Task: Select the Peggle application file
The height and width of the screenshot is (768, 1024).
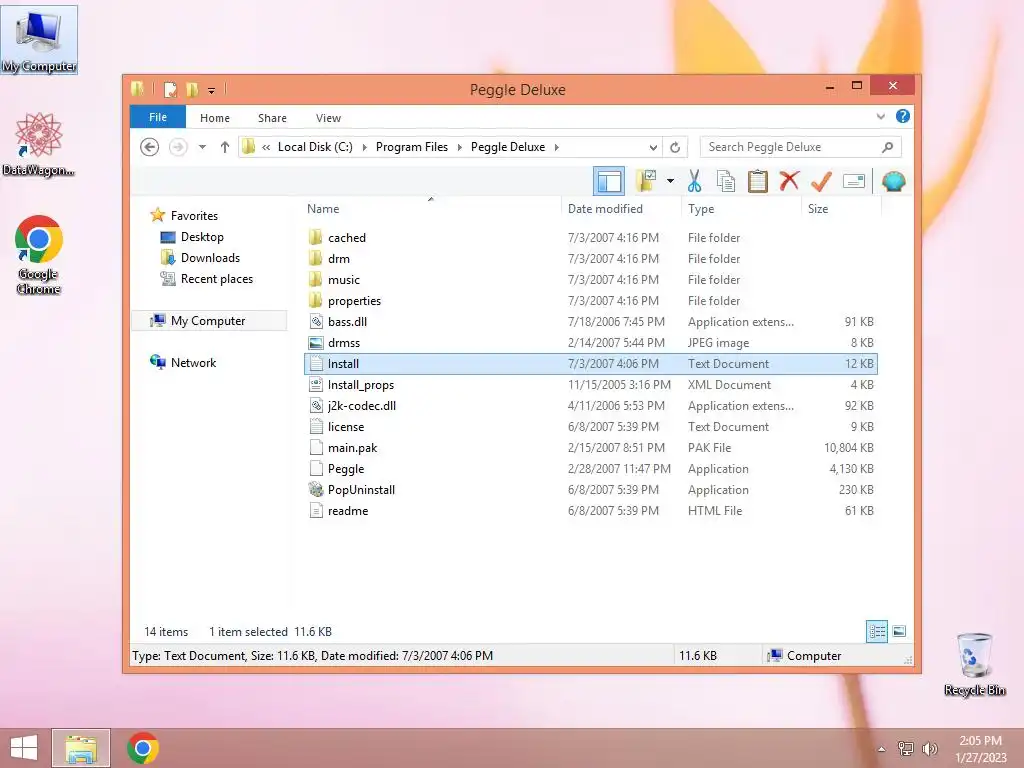Action: [590, 469]
